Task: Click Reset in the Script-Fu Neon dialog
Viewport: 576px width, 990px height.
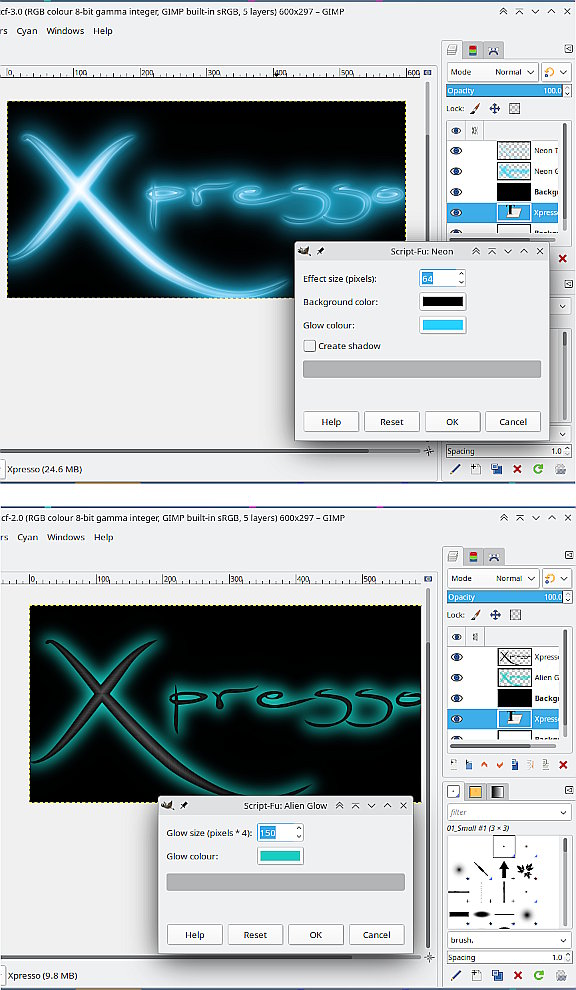Action: [x=392, y=422]
